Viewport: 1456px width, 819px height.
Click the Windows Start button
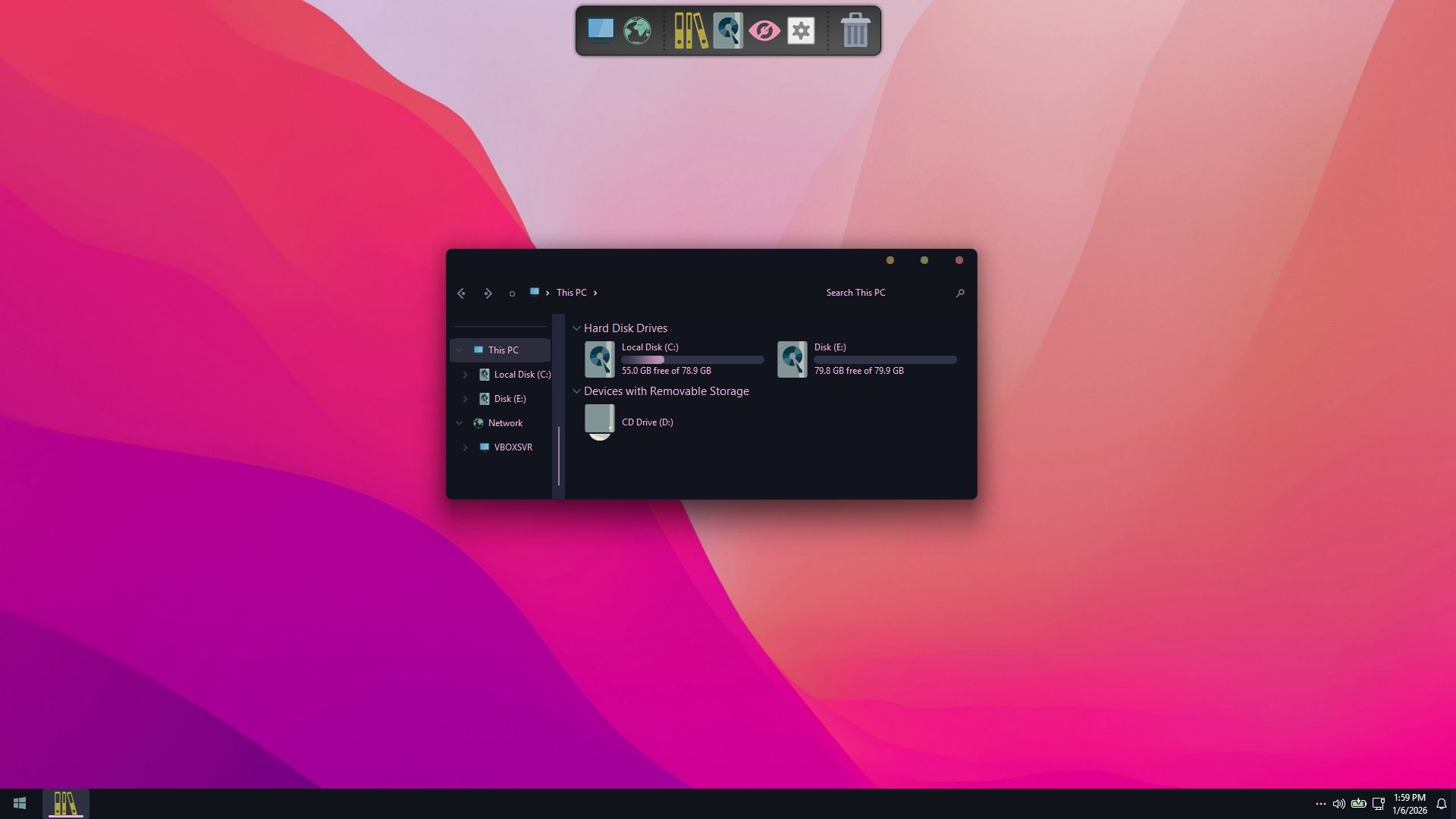pyautogui.click(x=20, y=803)
